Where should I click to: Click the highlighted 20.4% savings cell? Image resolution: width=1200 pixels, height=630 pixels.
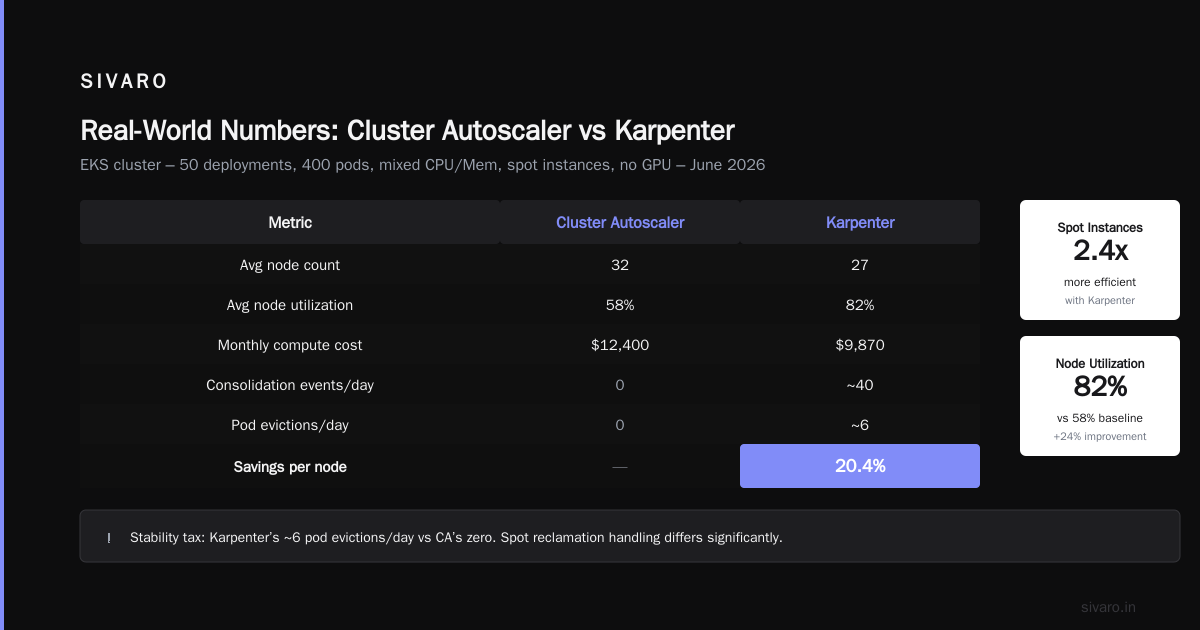[860, 466]
